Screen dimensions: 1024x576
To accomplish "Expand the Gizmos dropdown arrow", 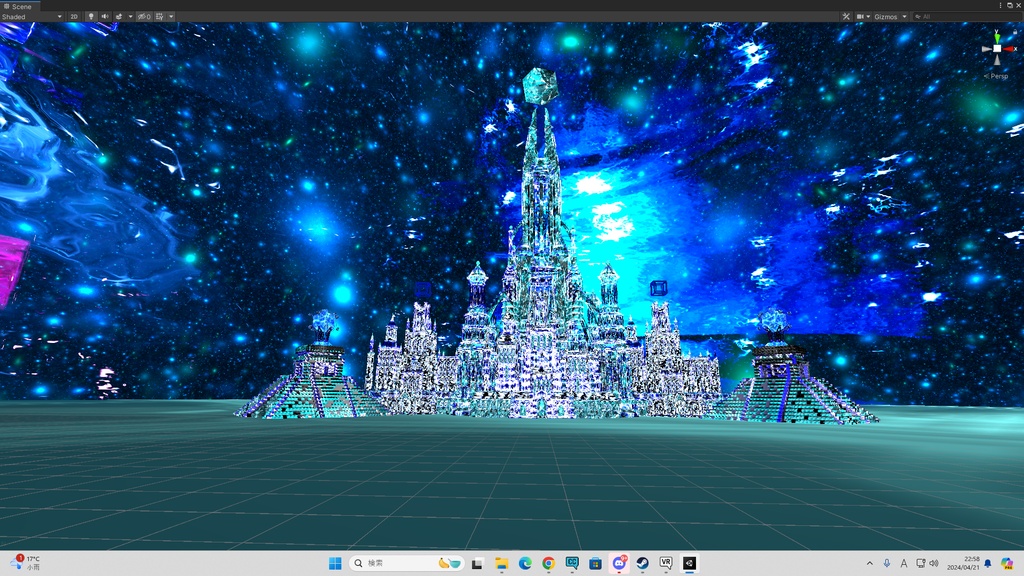I will [904, 16].
